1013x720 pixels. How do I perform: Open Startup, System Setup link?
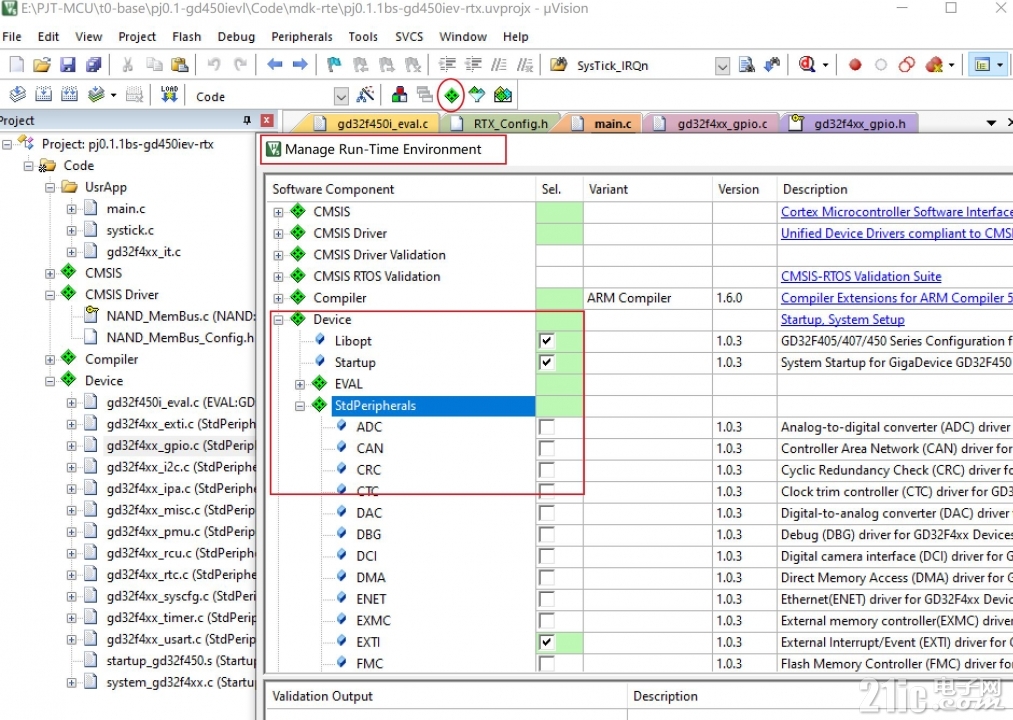point(842,319)
